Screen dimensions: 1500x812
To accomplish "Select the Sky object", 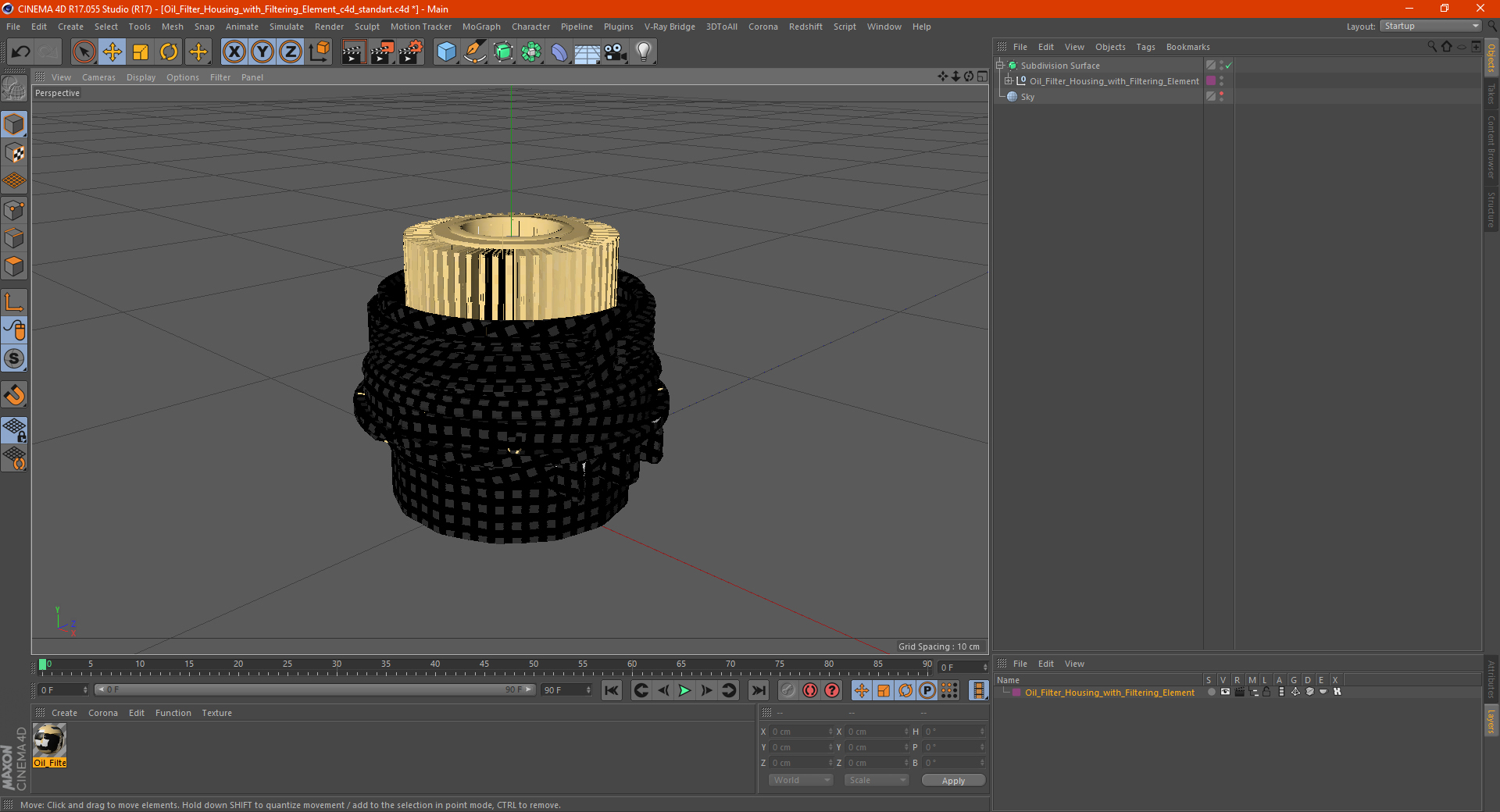I will 1027,97.
